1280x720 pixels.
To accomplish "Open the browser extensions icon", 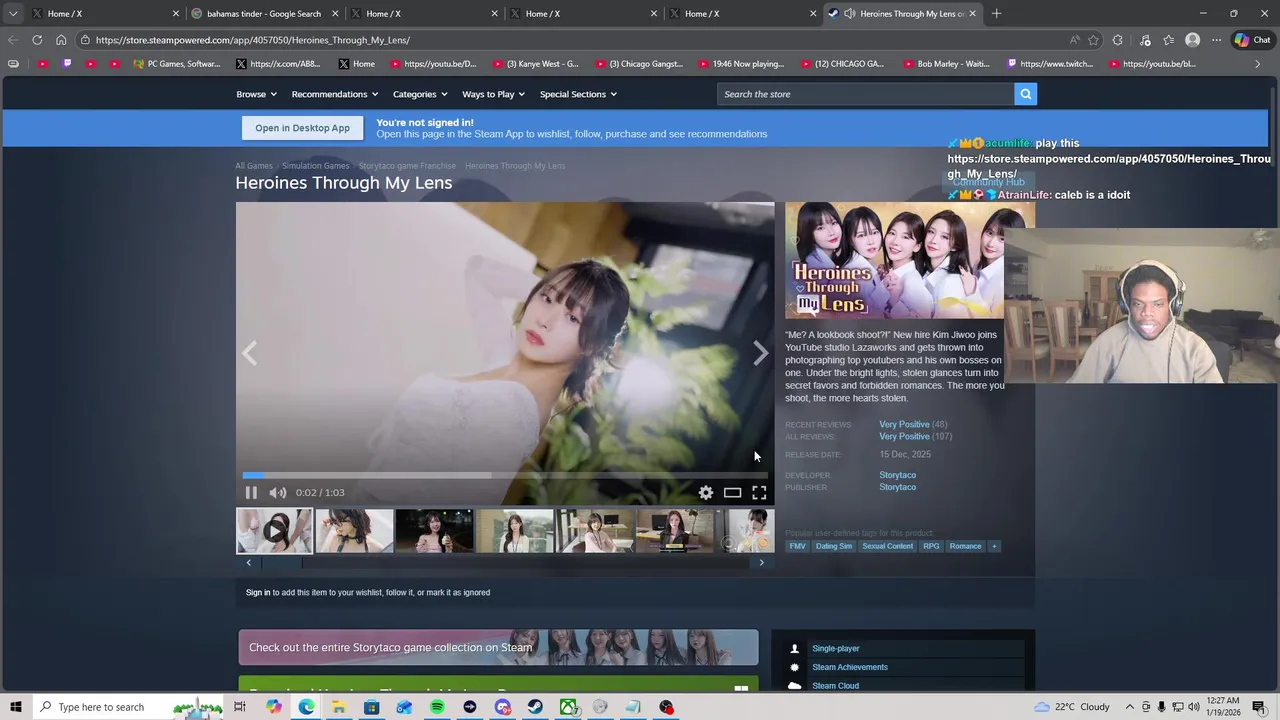I will [x=1118, y=40].
